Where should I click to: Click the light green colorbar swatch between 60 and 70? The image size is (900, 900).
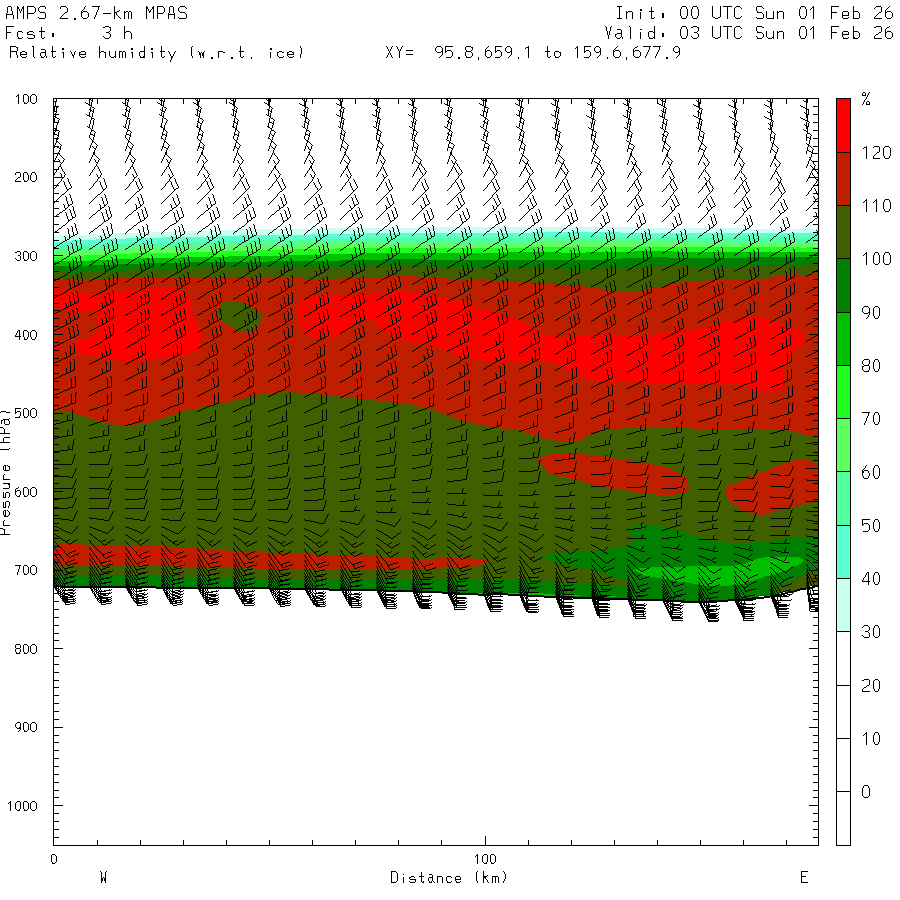tap(843, 445)
